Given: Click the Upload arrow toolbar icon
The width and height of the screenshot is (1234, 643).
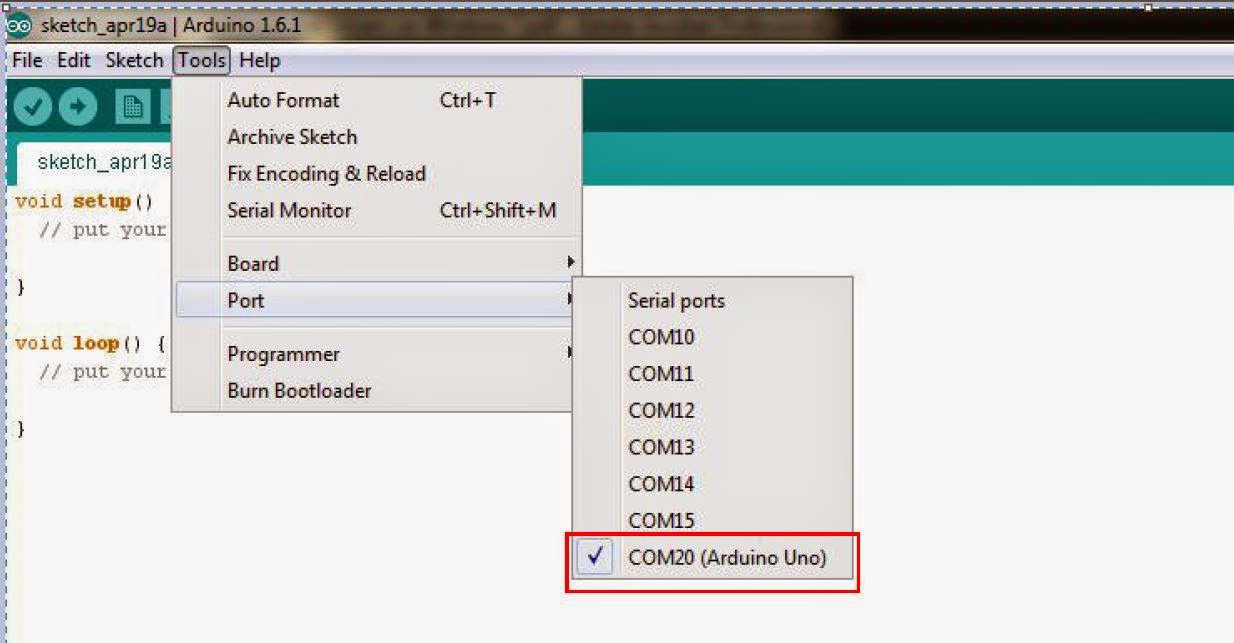Looking at the screenshot, I should pyautogui.click(x=78, y=106).
